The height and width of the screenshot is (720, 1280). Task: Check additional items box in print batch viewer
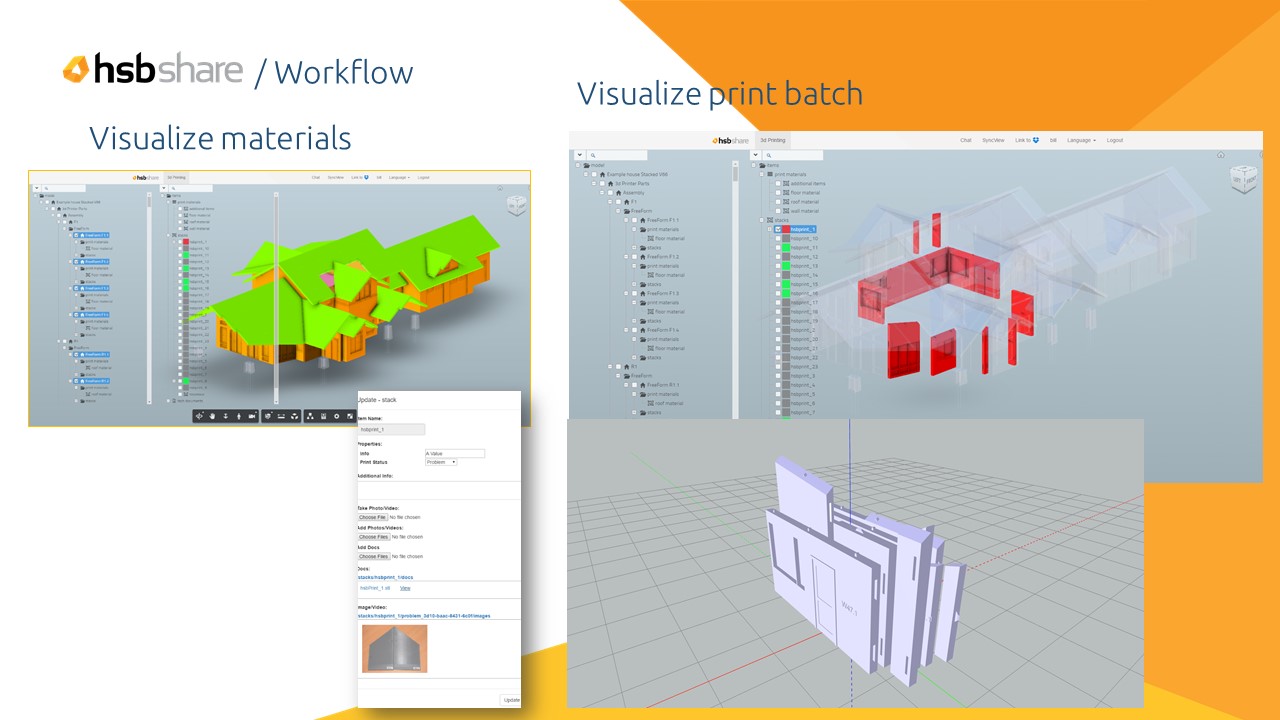(777, 184)
